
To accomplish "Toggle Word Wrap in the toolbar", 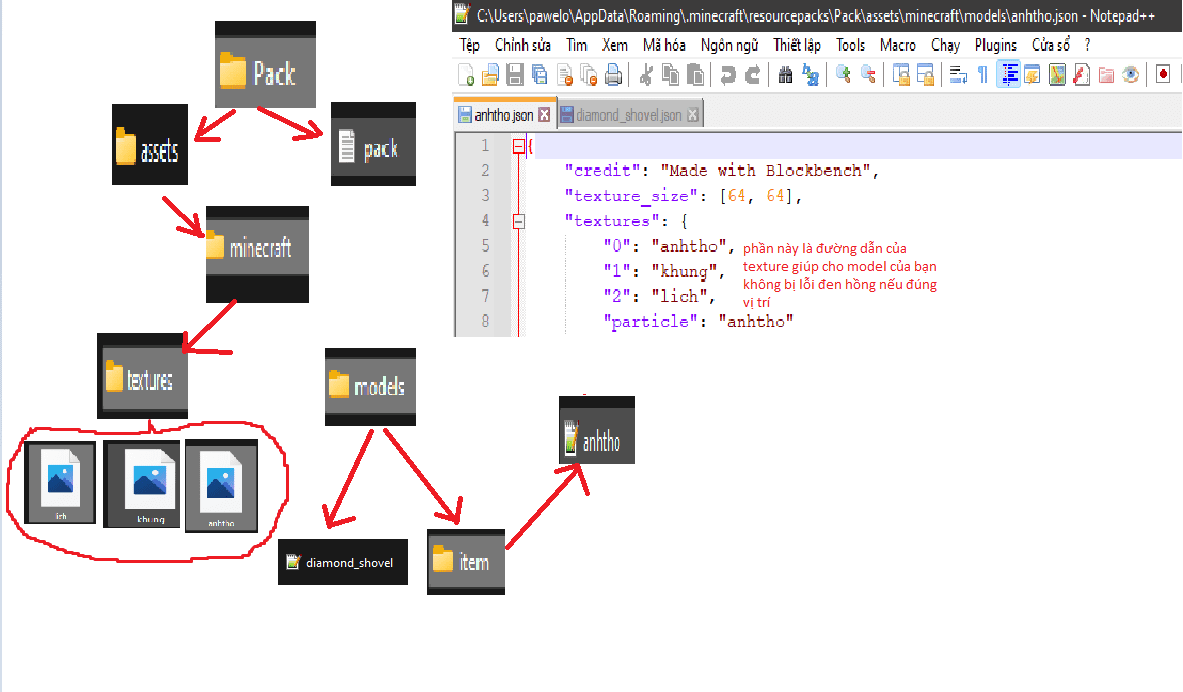I will click(x=958, y=75).
